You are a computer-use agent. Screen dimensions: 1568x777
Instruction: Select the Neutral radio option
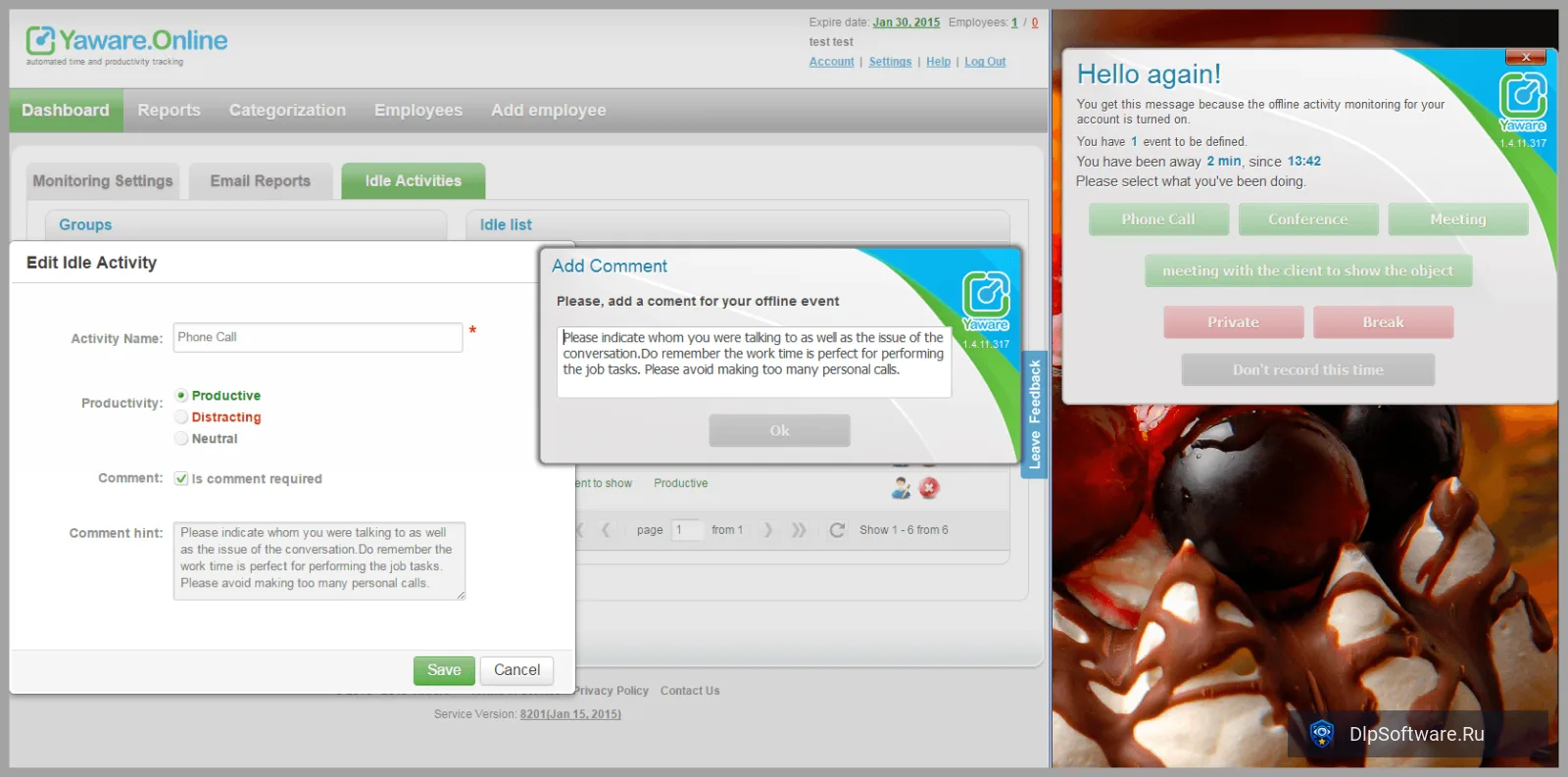(x=181, y=439)
